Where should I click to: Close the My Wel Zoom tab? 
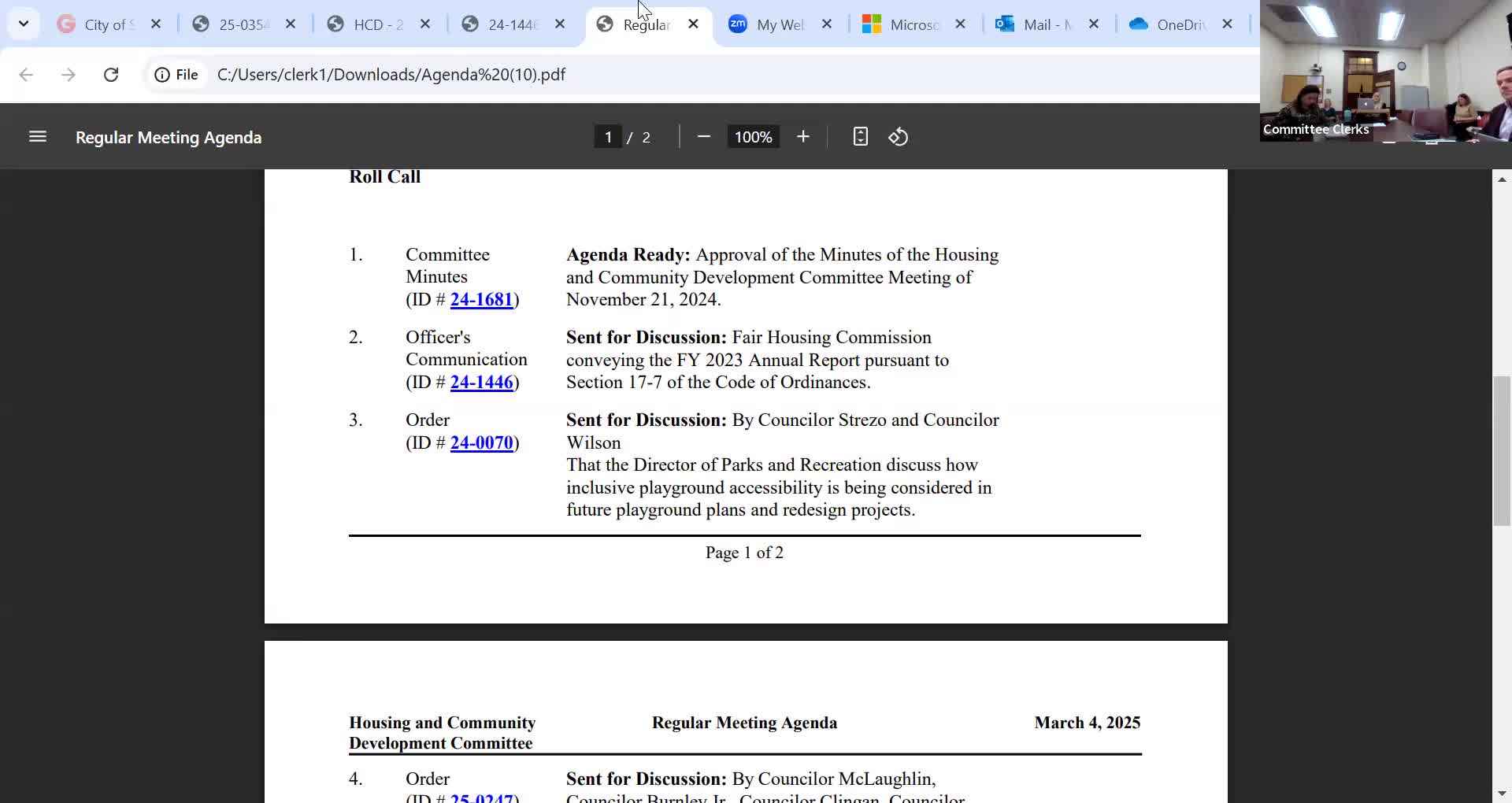pyautogui.click(x=827, y=24)
